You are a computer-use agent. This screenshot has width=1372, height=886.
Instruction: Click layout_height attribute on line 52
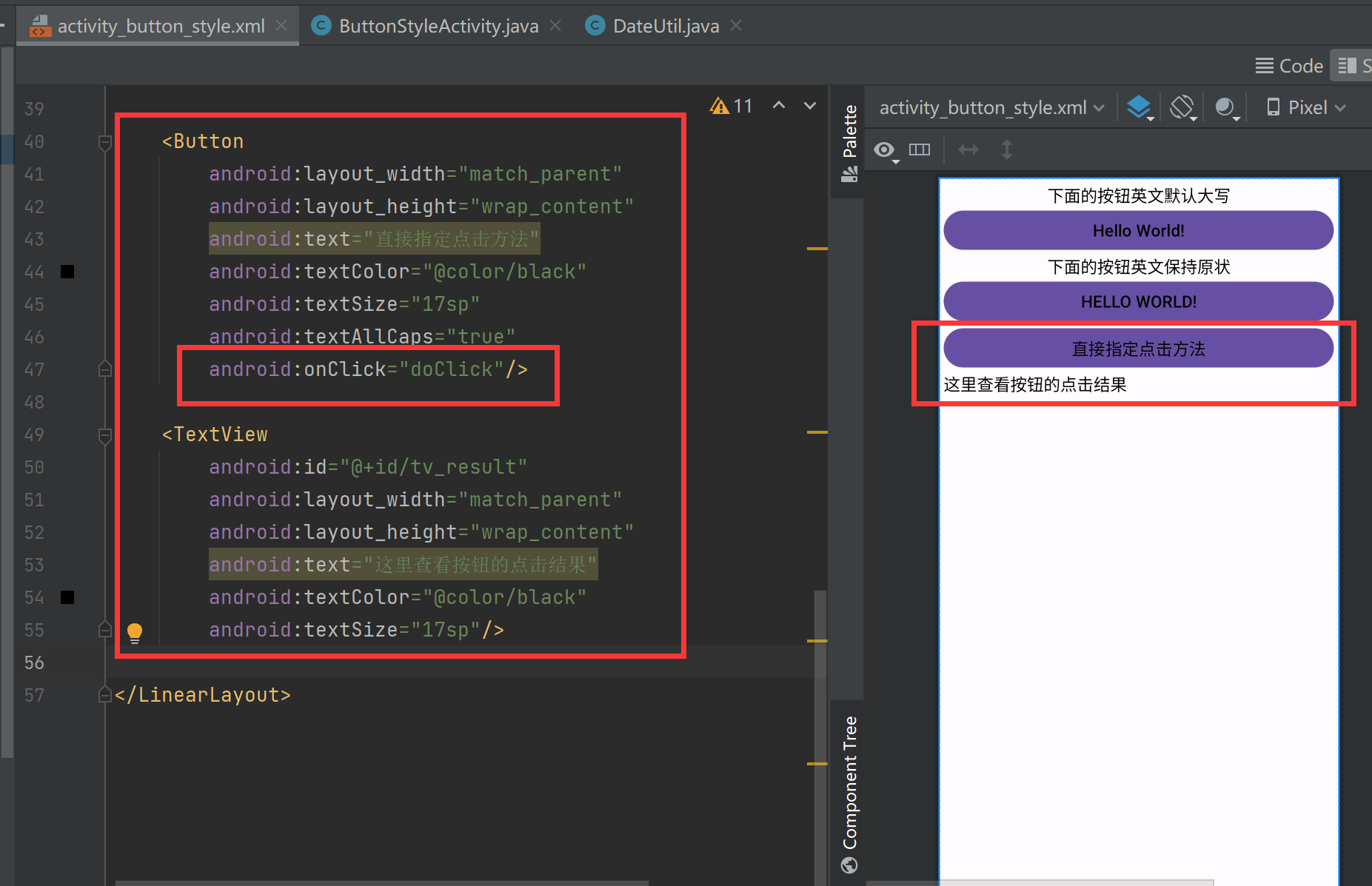[421, 532]
